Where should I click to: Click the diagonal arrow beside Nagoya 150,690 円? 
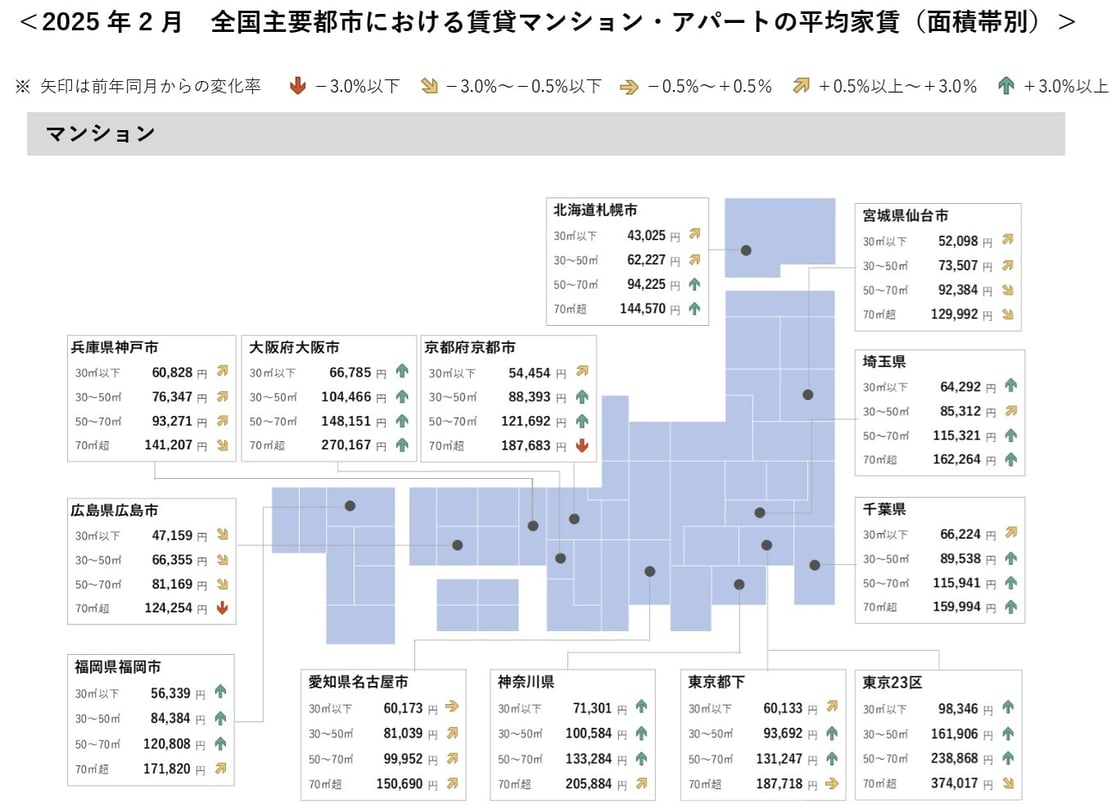click(451, 783)
